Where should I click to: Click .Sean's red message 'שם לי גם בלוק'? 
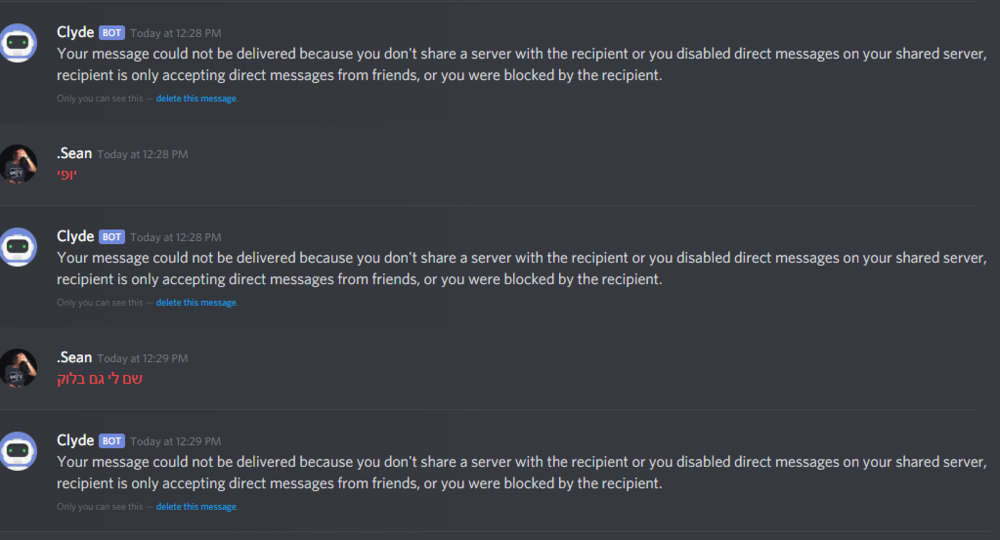(x=100, y=379)
